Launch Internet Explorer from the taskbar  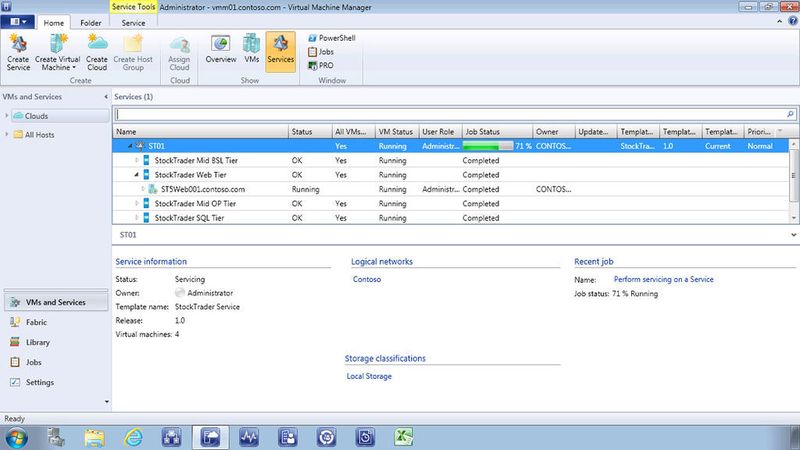pyautogui.click(x=133, y=438)
